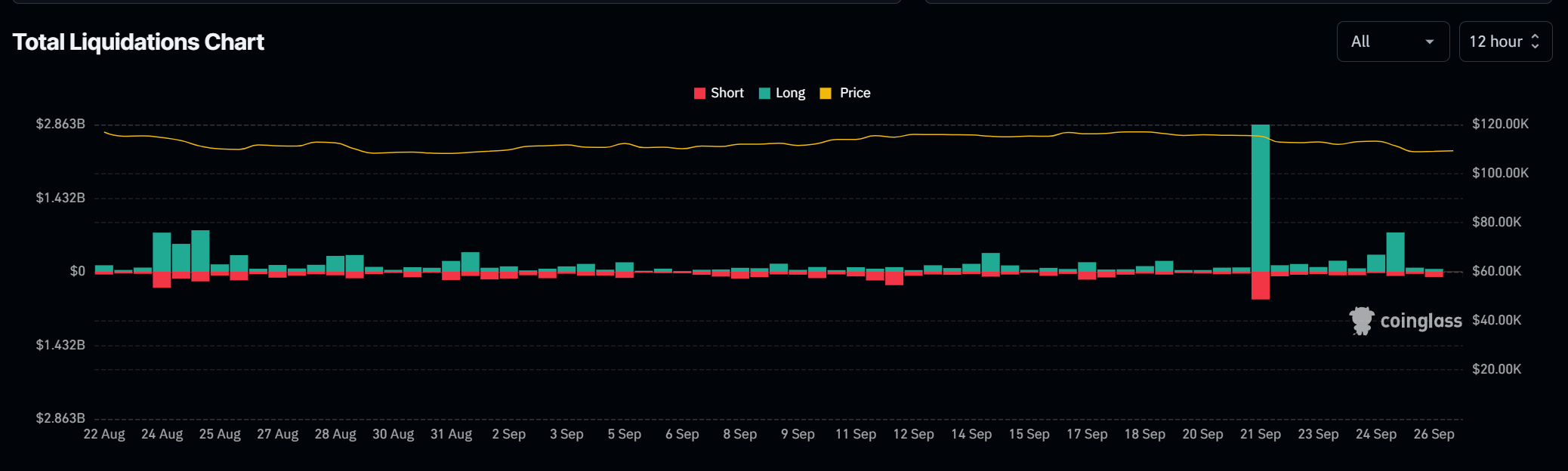The width and height of the screenshot is (1568, 471).
Task: Toggle the Long series legend label
Action: point(790,93)
